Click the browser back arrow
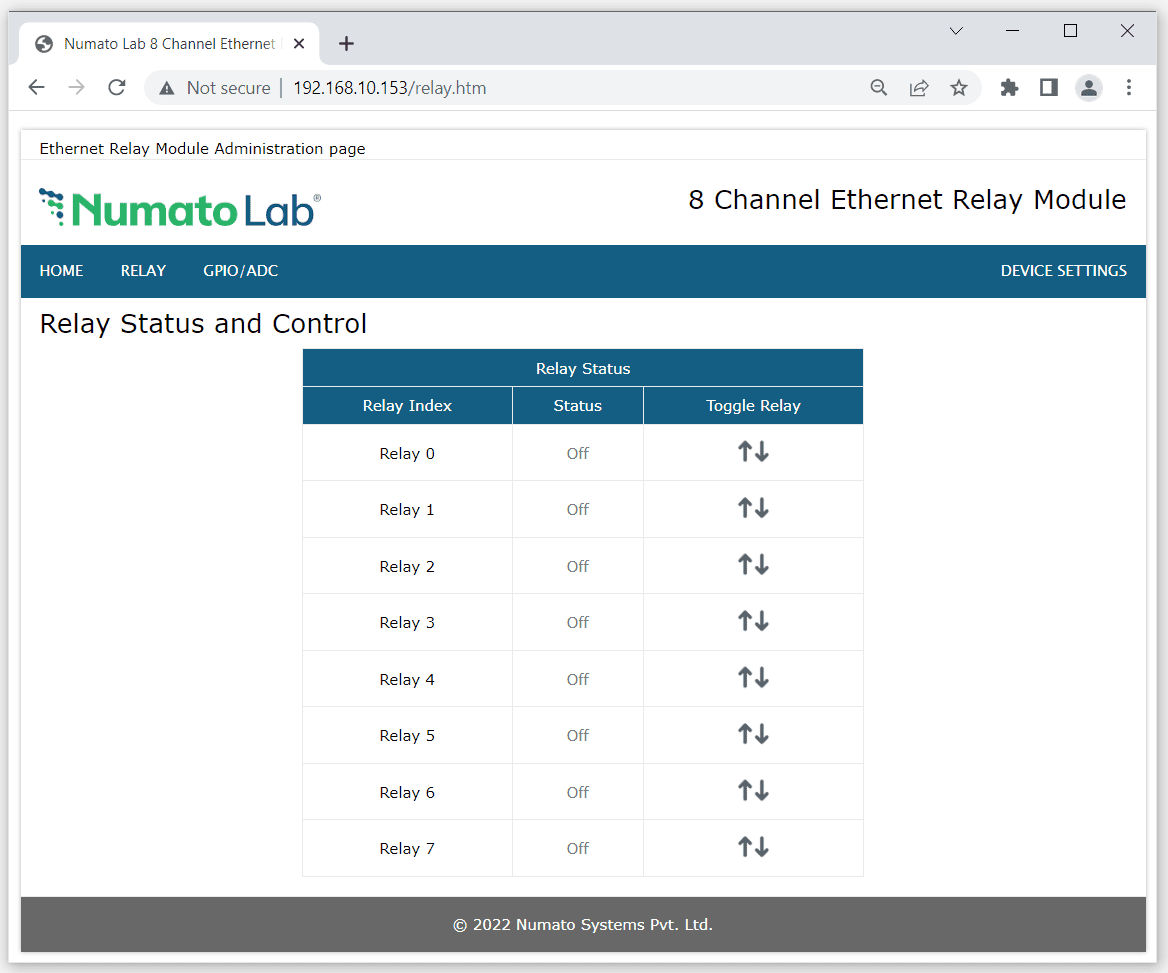The width and height of the screenshot is (1168, 973). click(x=37, y=88)
